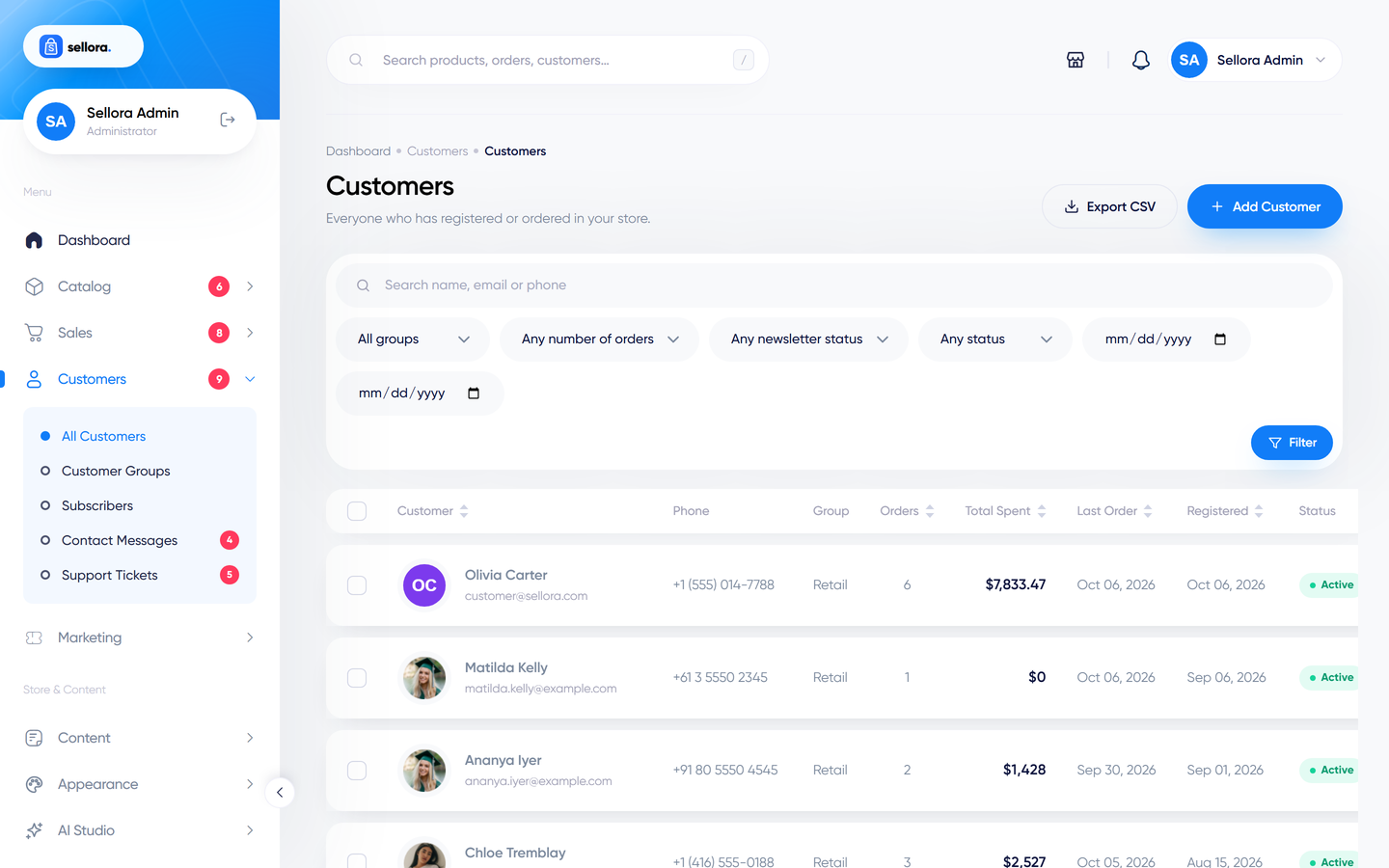Click the Catalog box icon
1389x868 pixels.
(x=34, y=286)
